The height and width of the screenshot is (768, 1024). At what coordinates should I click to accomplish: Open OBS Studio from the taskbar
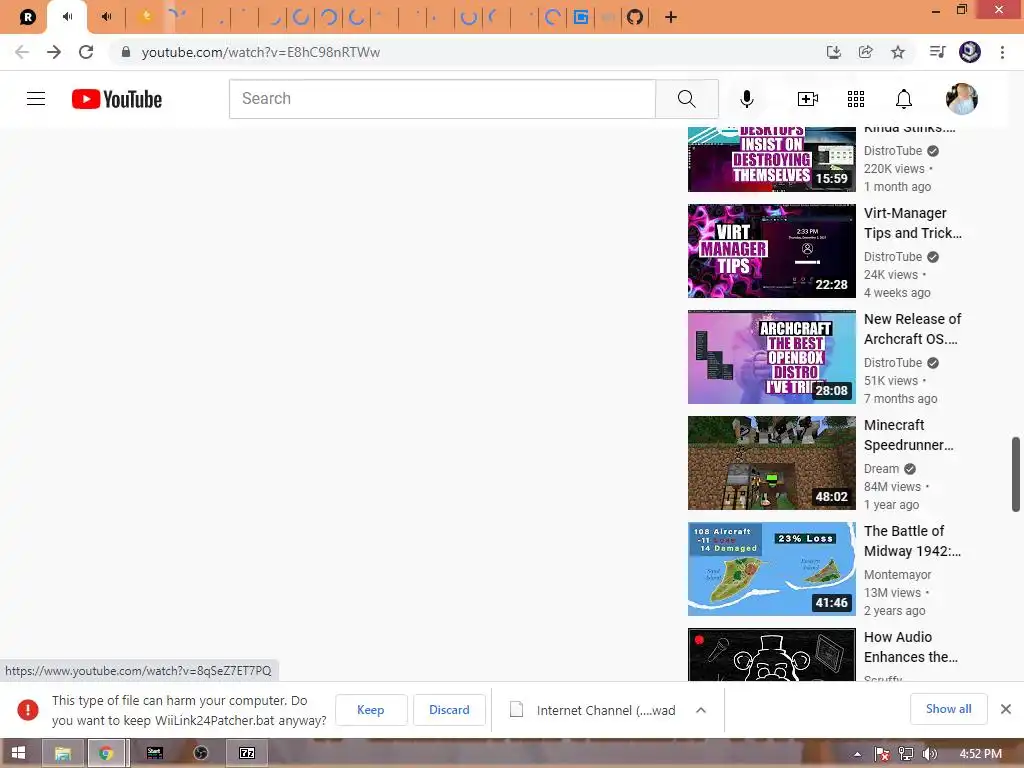pos(200,753)
